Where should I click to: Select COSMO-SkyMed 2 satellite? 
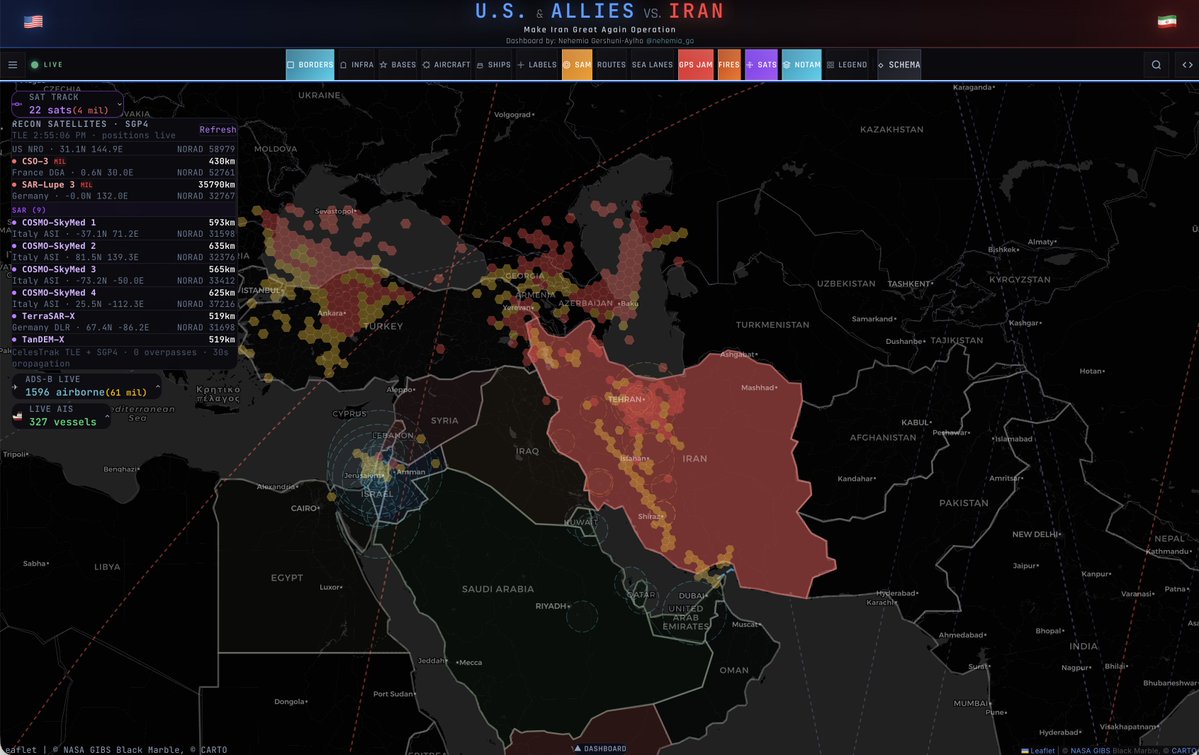coord(123,252)
